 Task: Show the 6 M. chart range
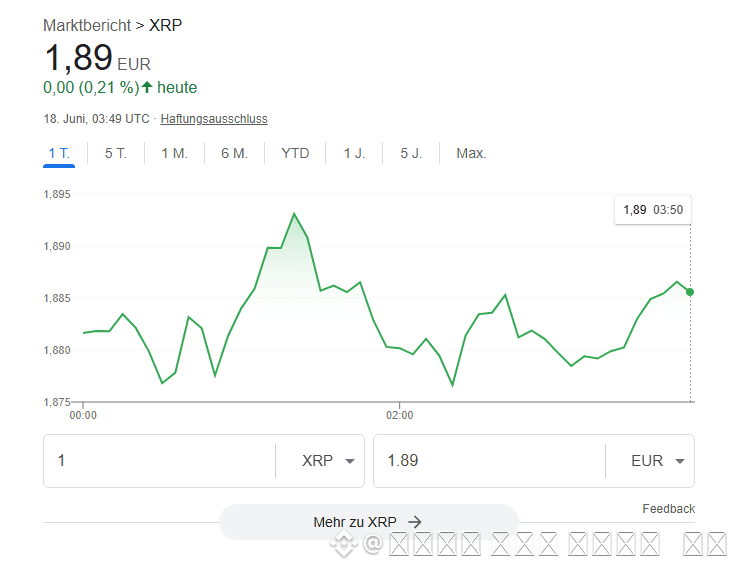coord(234,153)
